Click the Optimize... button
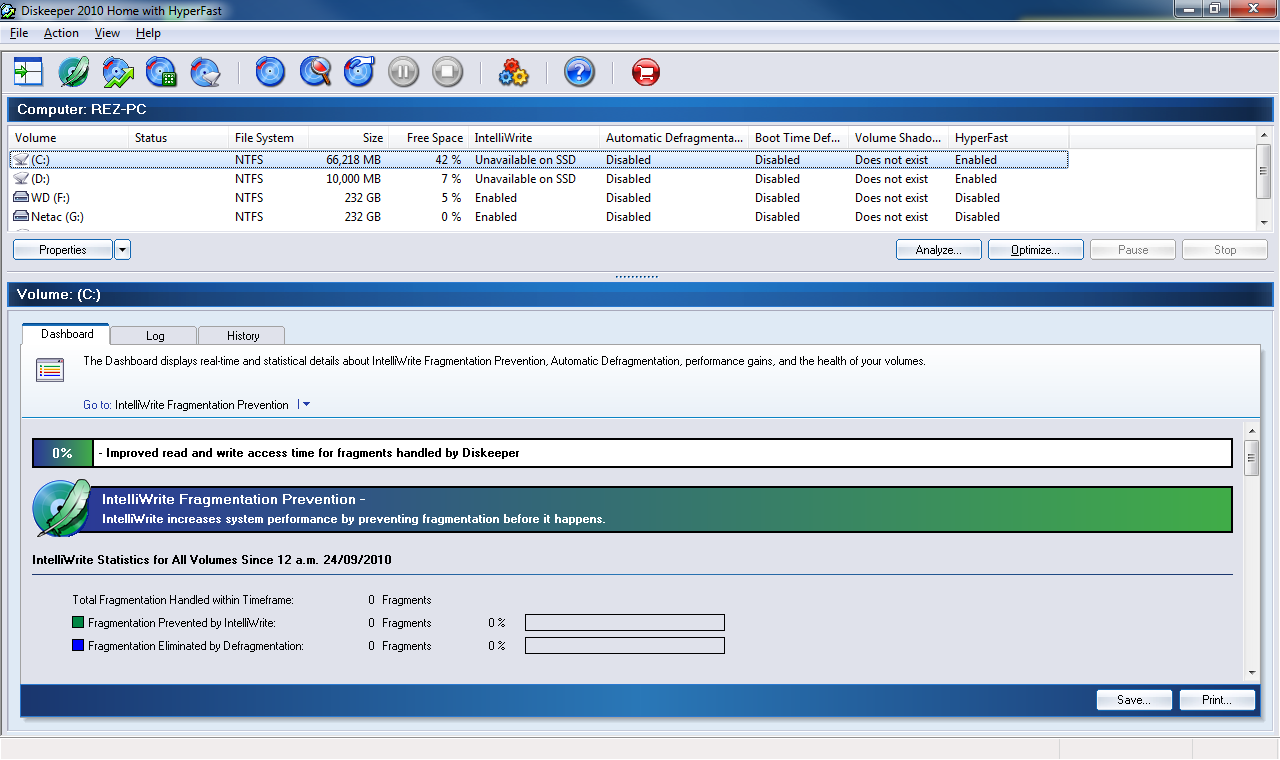Viewport: 1280px width, 760px height. [1035, 250]
